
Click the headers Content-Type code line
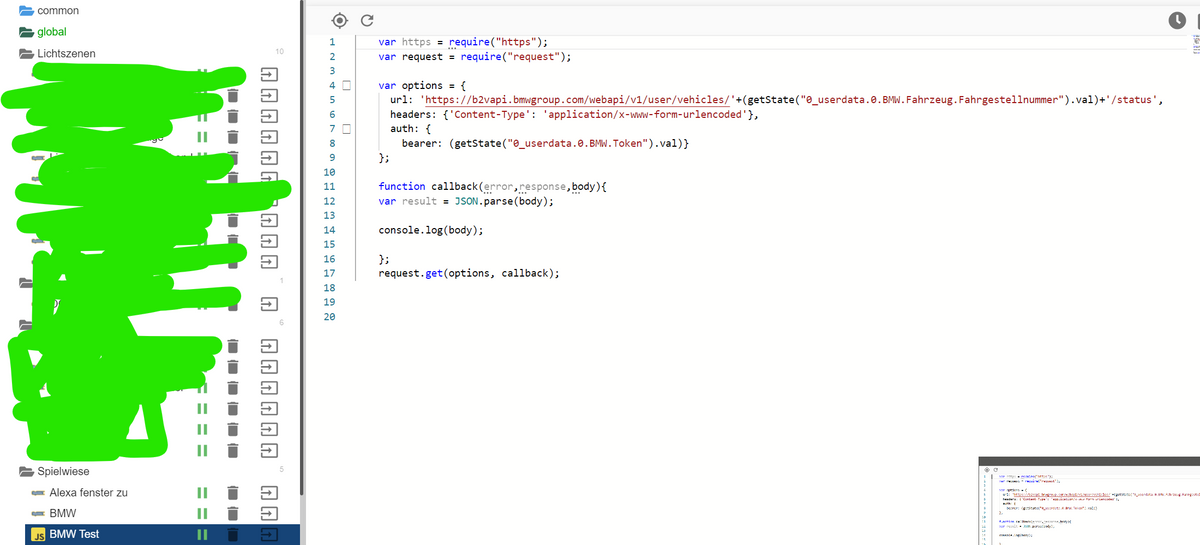tap(573, 115)
